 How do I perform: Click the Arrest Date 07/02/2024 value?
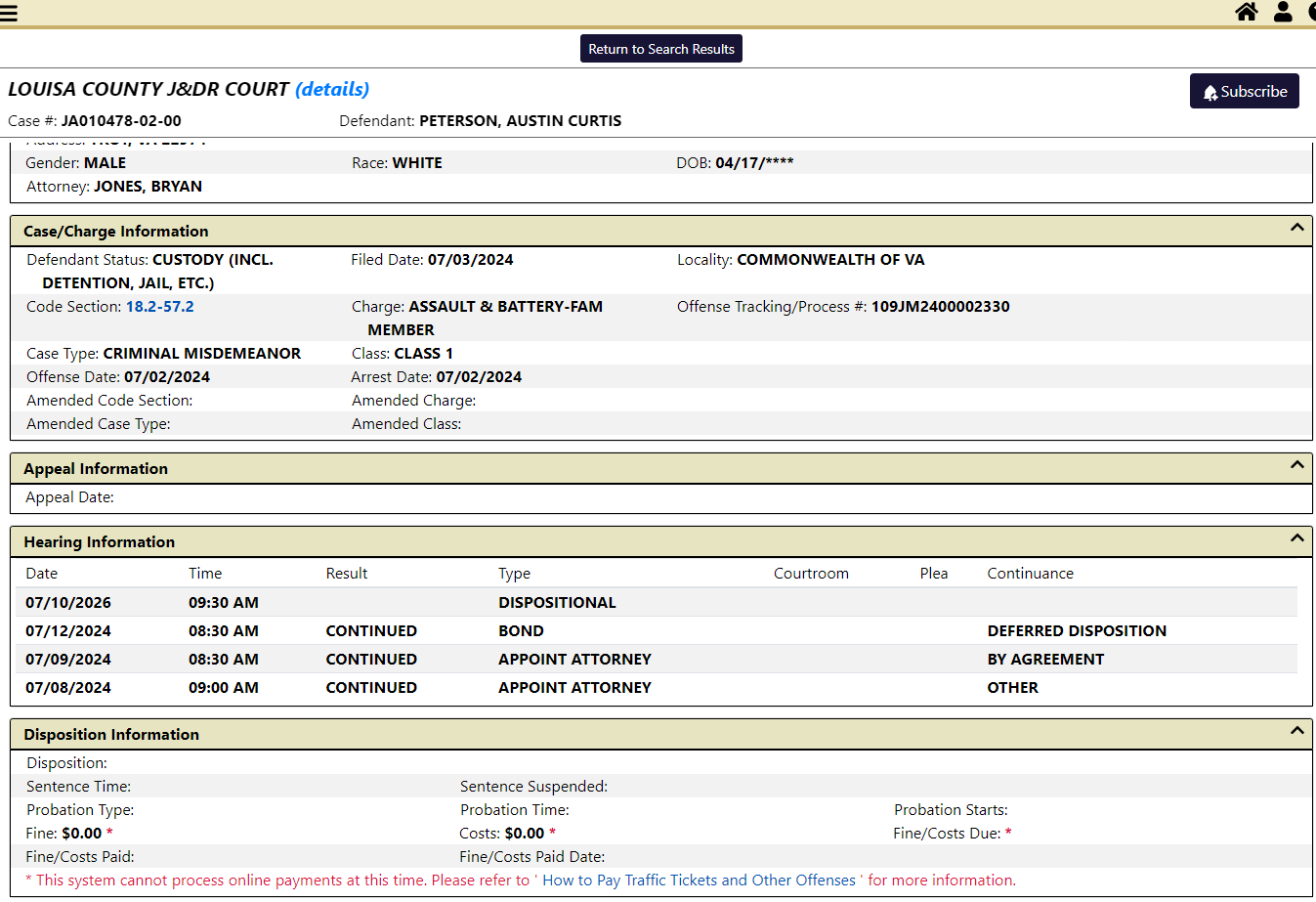479,377
